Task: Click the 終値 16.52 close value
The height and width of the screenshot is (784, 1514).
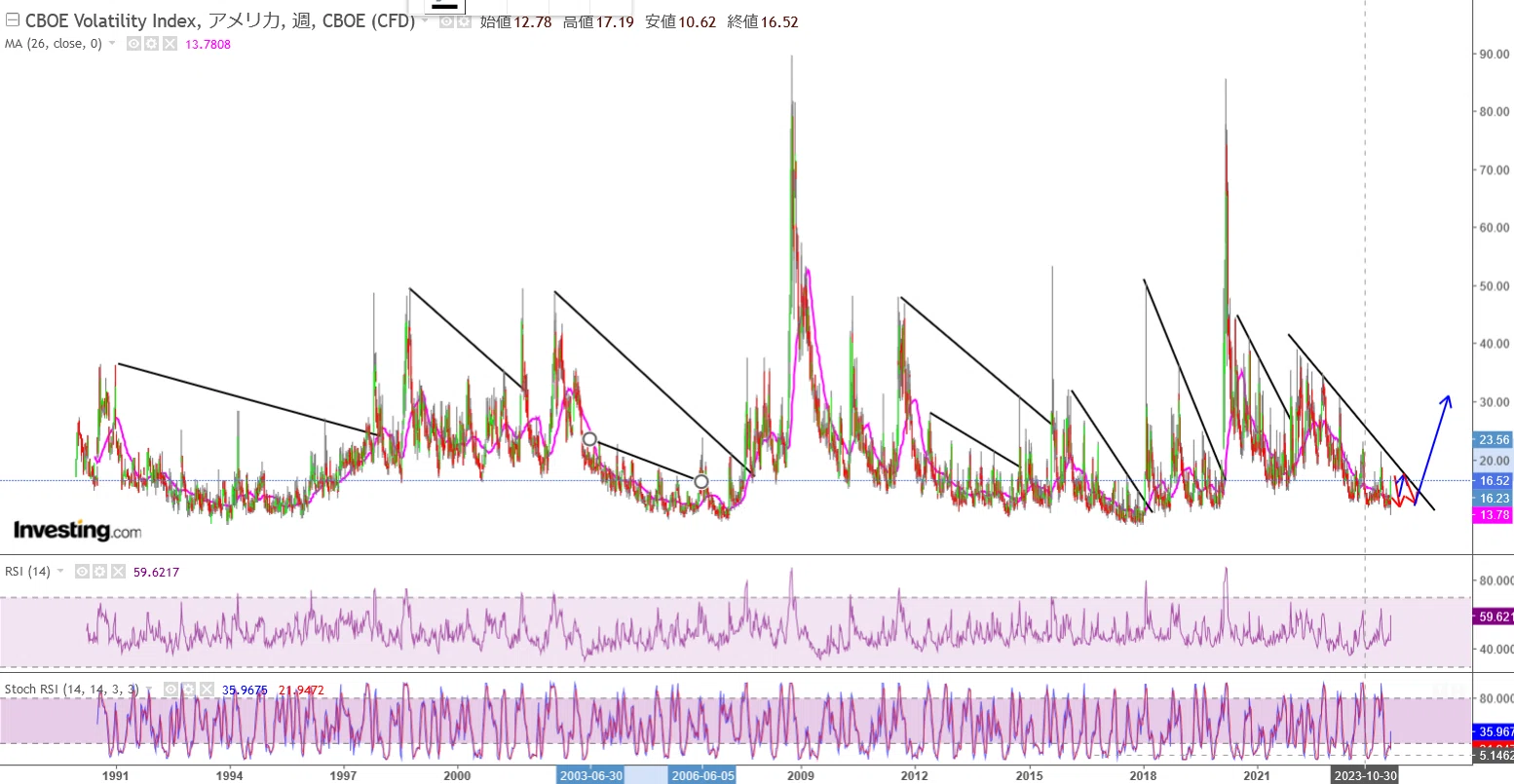Action: (x=763, y=21)
